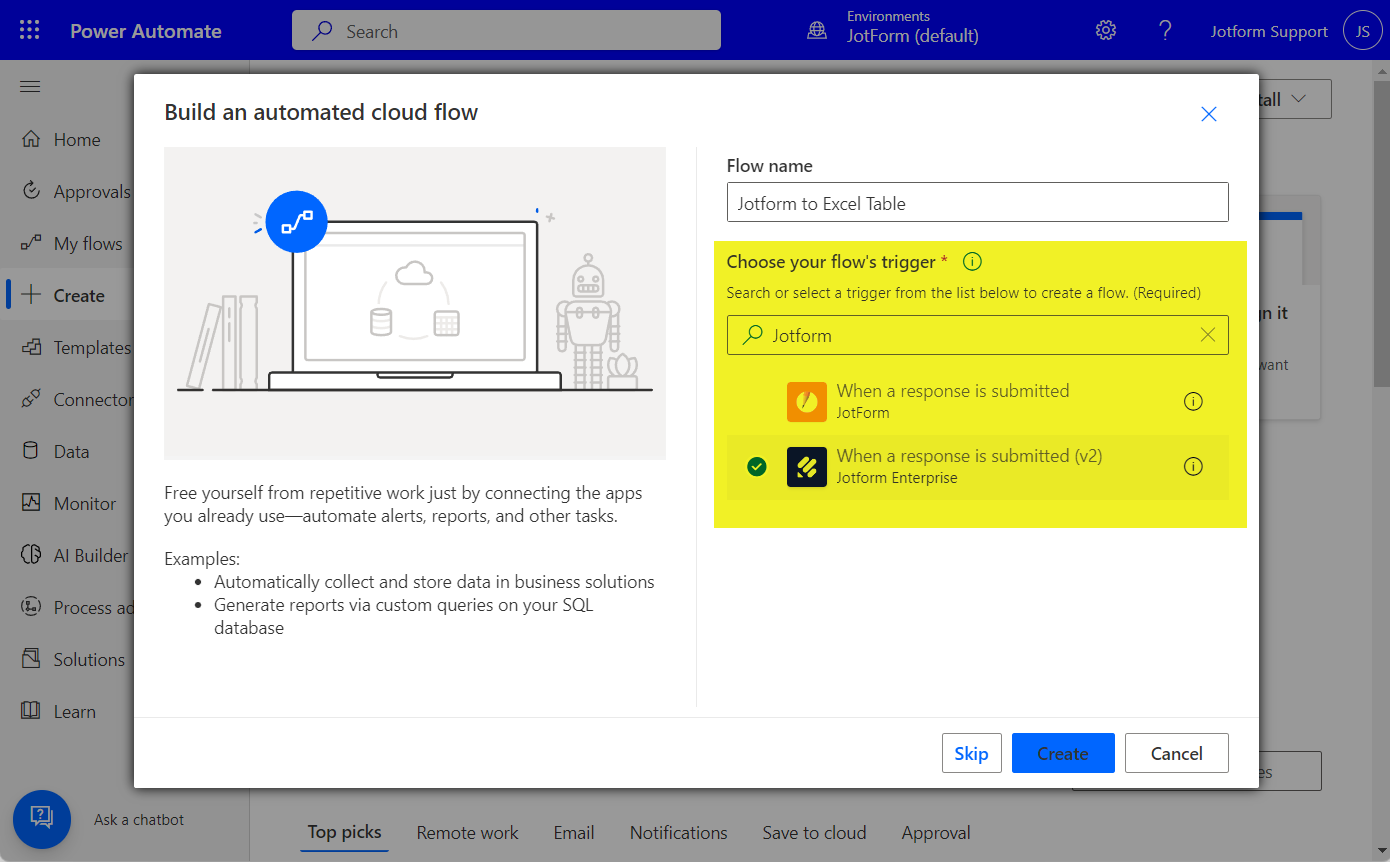
Task: Click the JotForm orange trigger icon
Action: 806,402
